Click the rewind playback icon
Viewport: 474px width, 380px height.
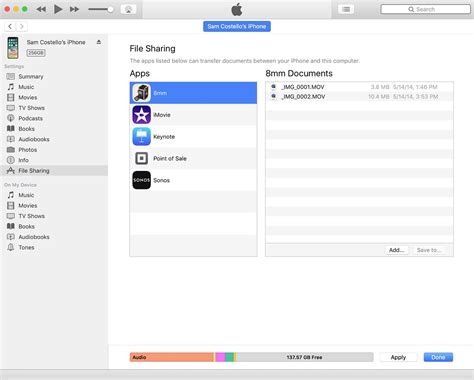pos(41,9)
